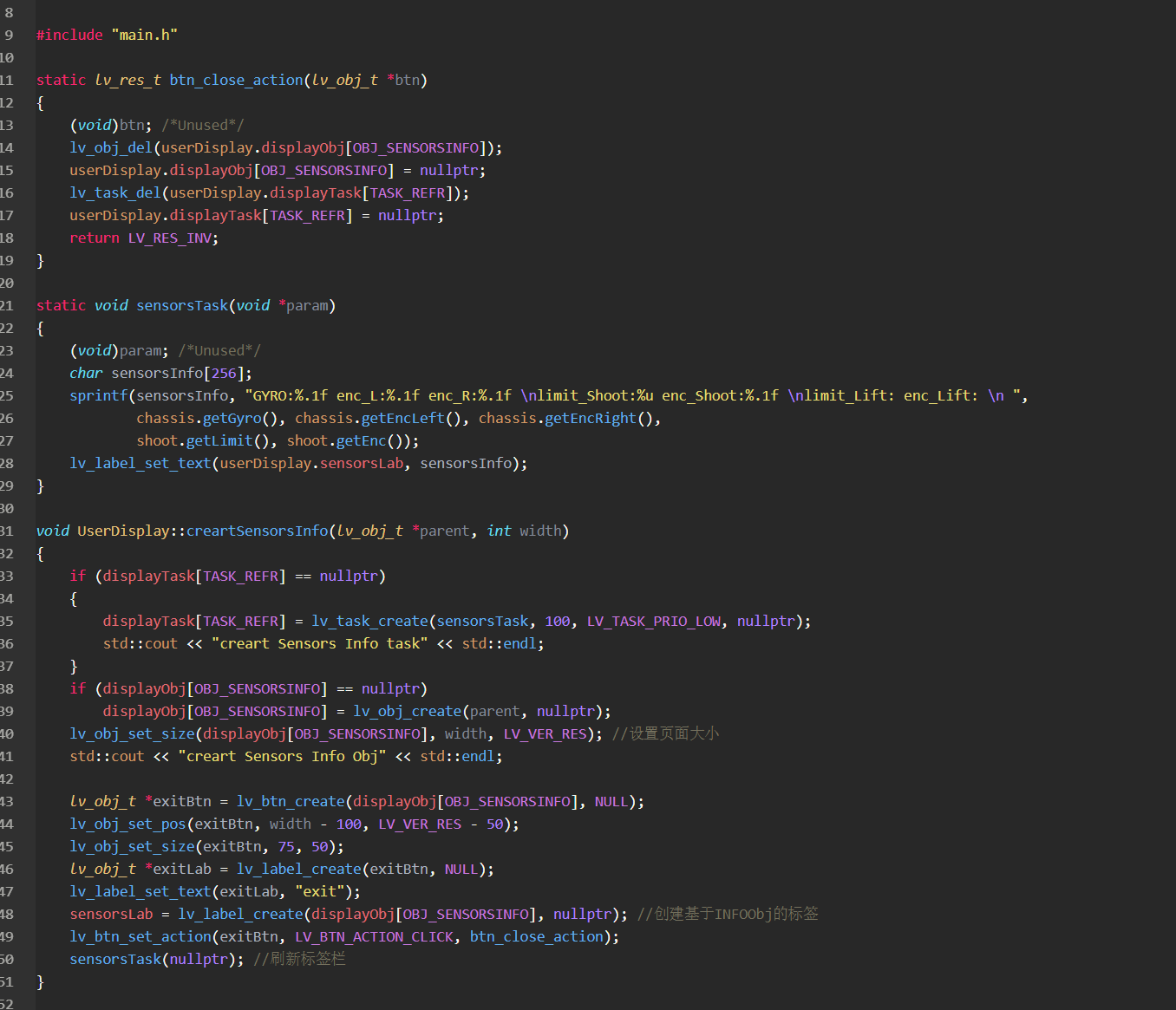Click the char keyword
This screenshot has width=1176, height=1010.
pos(87,373)
